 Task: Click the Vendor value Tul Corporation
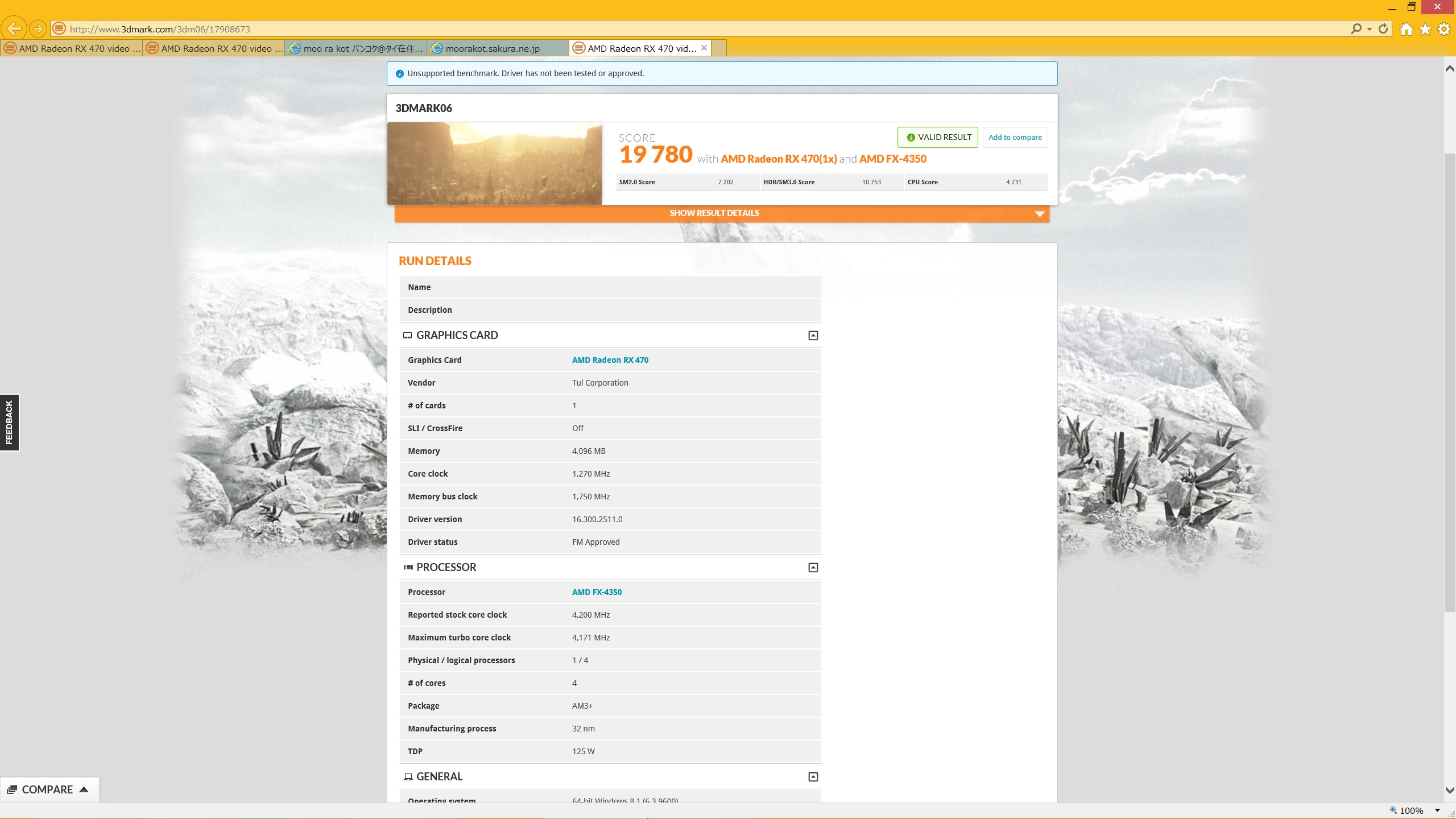coord(600,383)
